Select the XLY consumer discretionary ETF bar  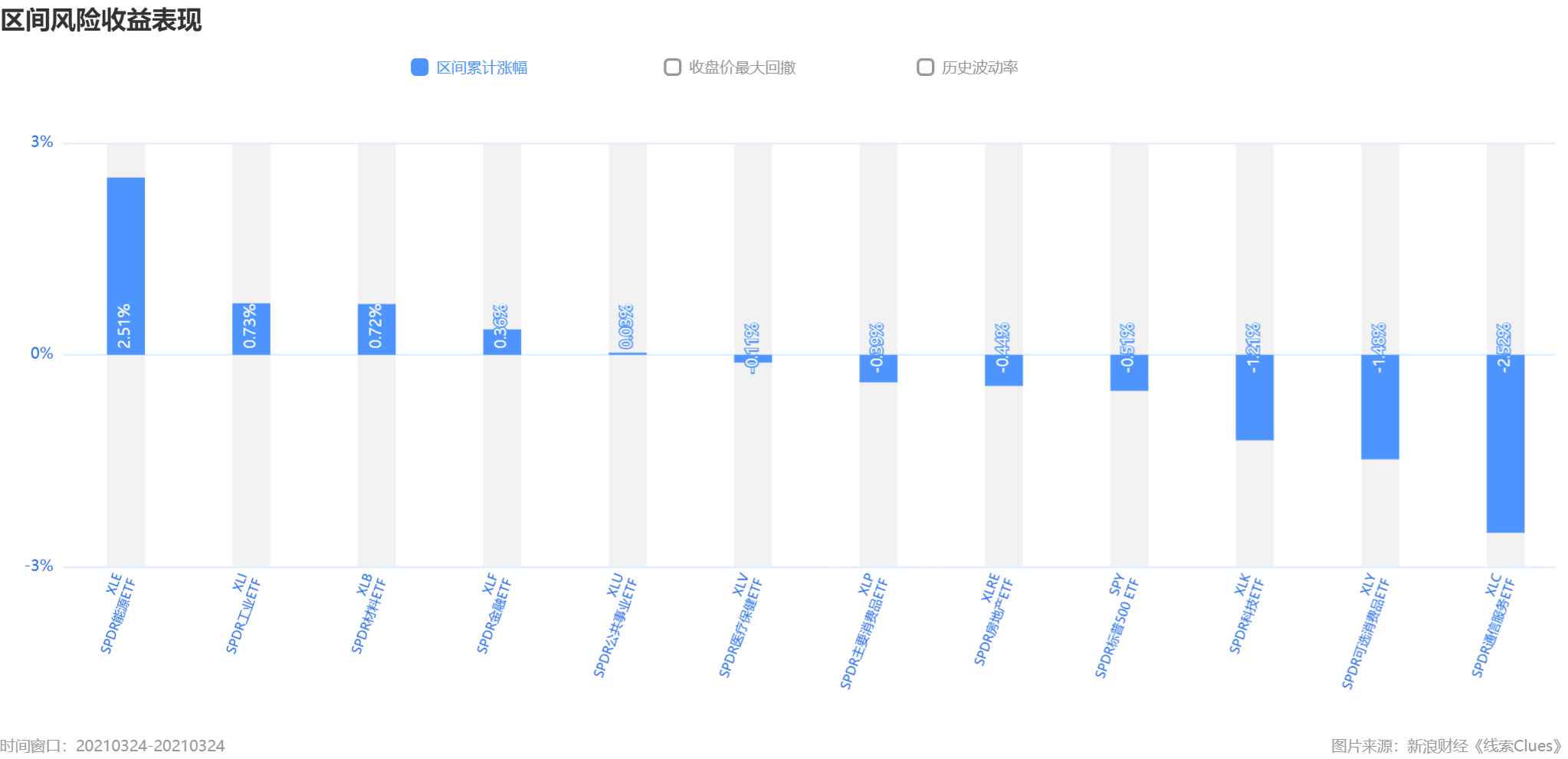click(1379, 406)
